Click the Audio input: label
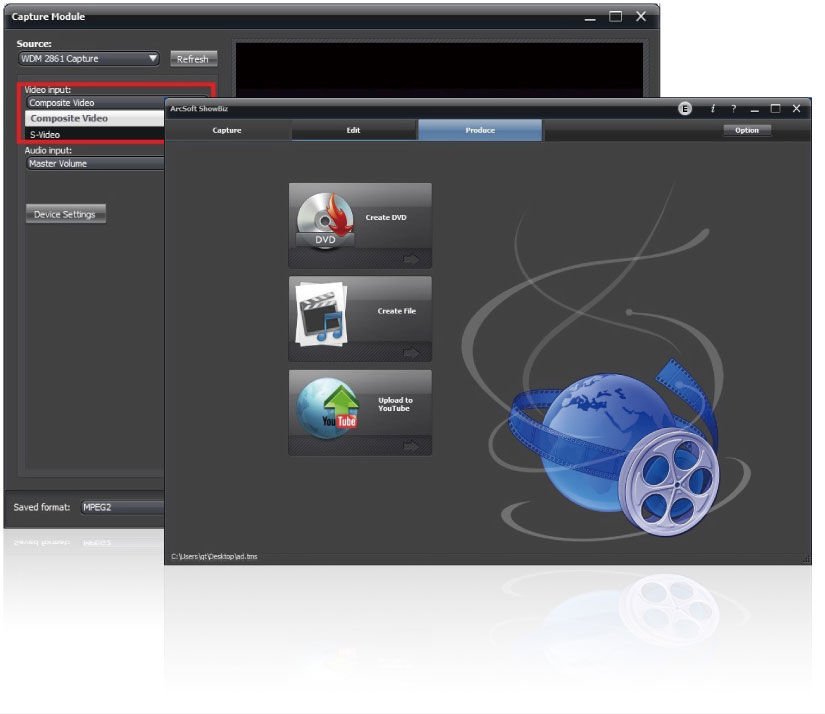The height and width of the screenshot is (714, 825). (48, 150)
